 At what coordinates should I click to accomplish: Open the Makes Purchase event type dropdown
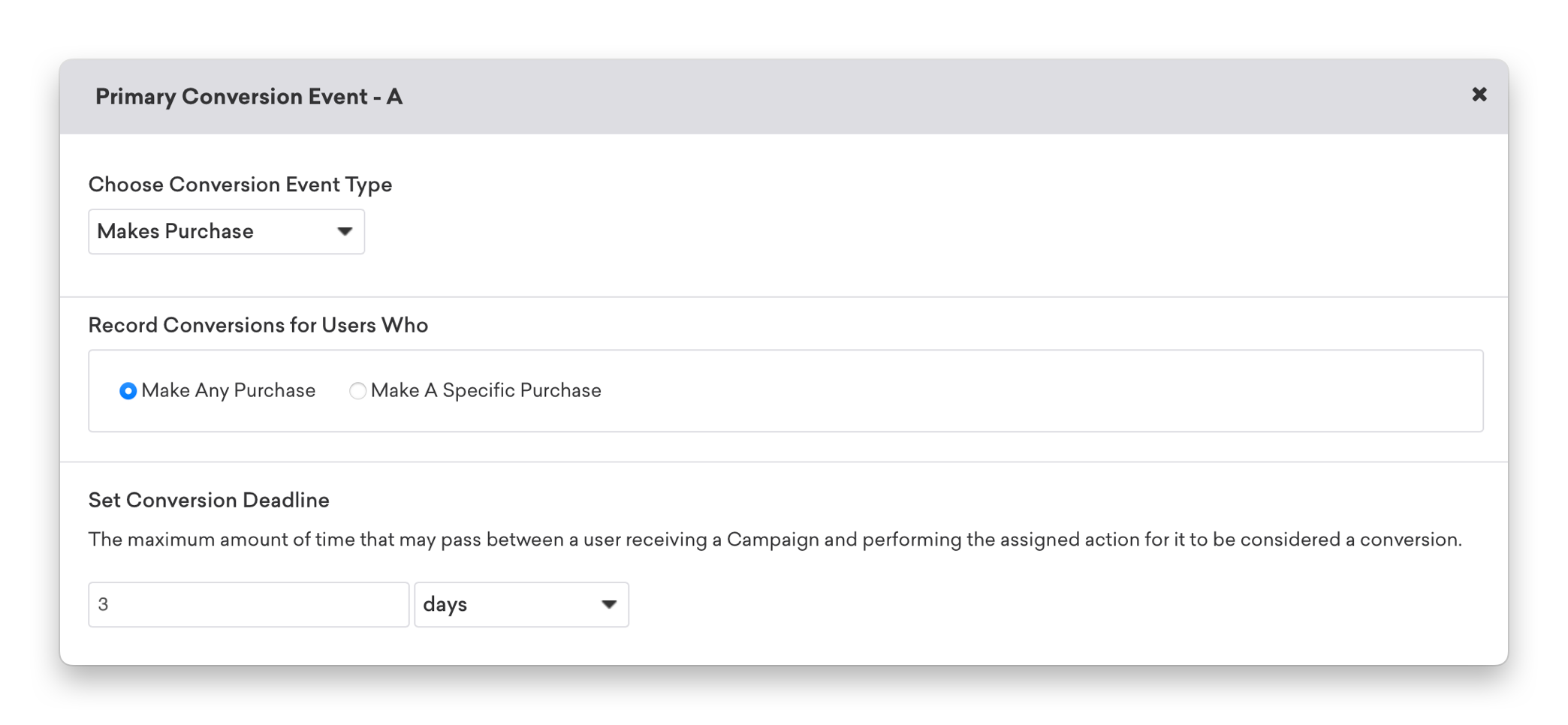(226, 231)
